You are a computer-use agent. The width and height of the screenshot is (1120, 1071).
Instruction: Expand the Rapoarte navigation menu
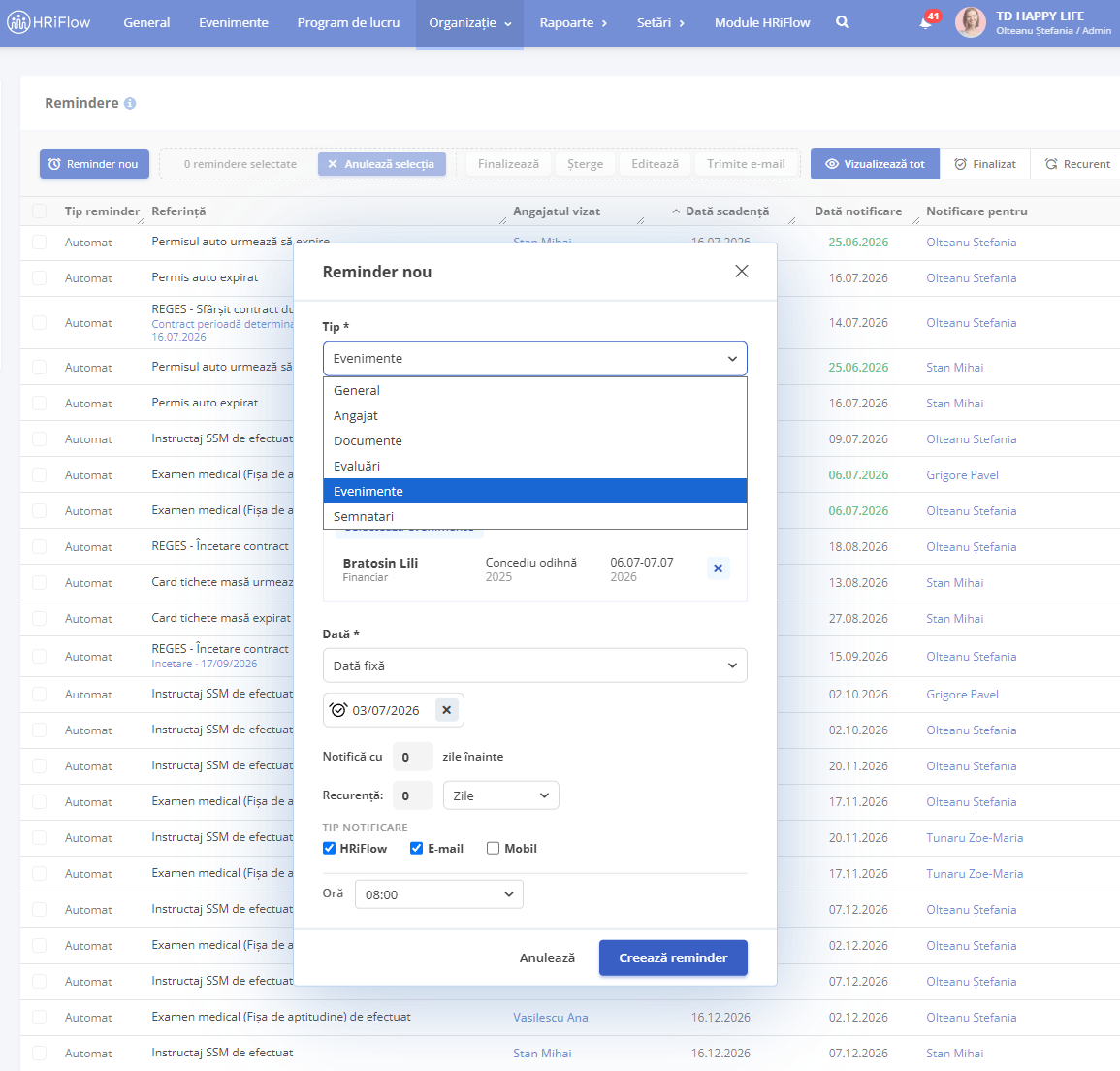click(573, 23)
